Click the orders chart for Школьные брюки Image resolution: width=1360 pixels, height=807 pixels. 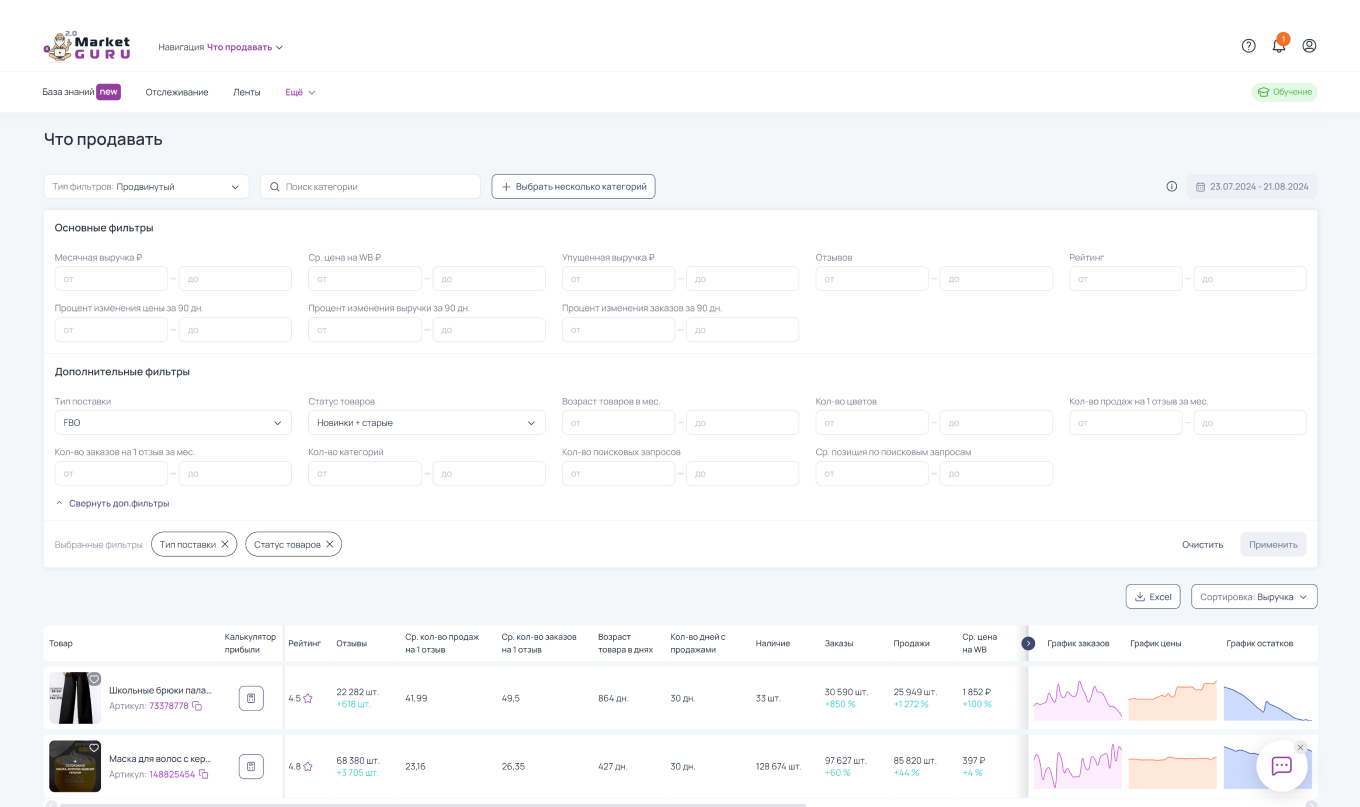1077,699
